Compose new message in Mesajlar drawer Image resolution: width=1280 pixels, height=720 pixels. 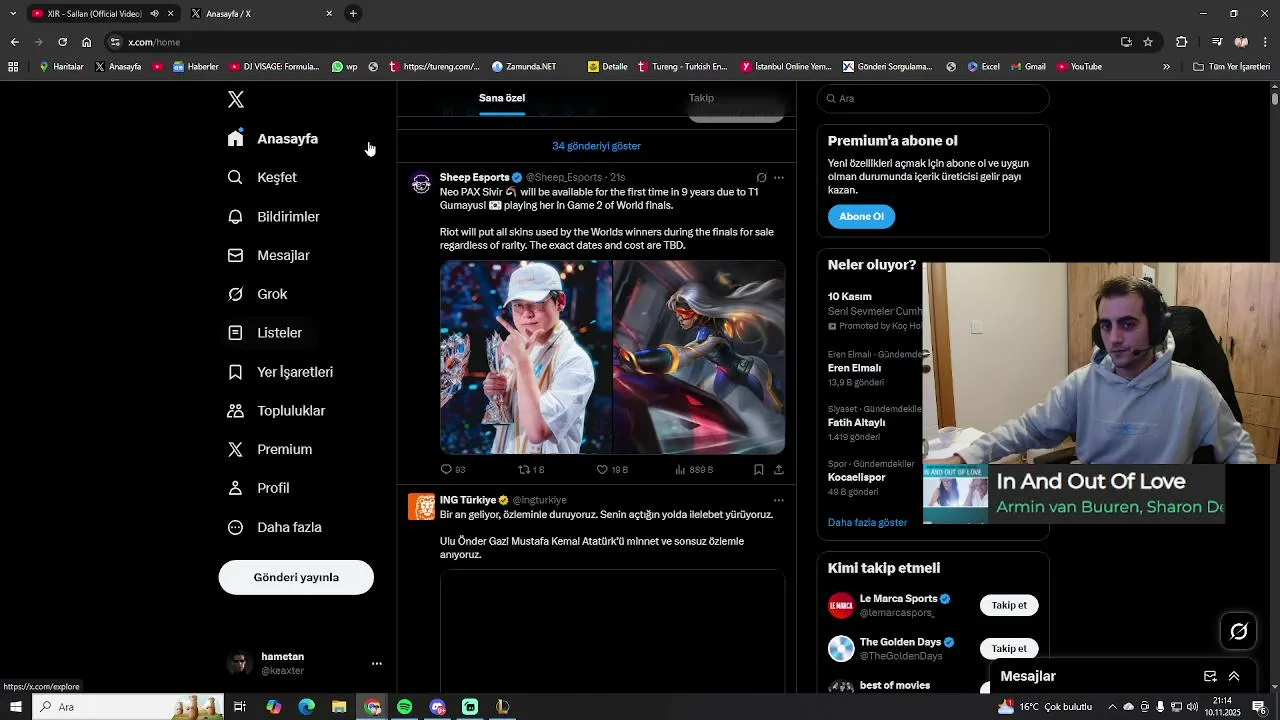[1210, 676]
